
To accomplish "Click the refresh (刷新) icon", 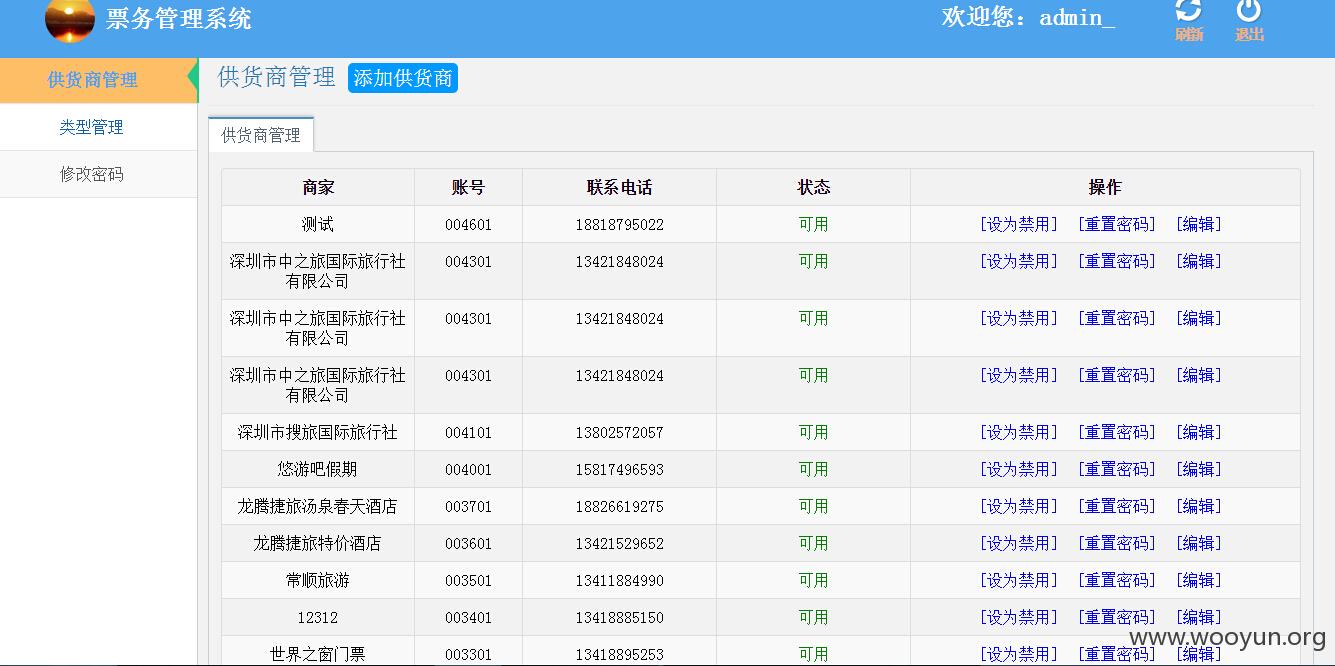I will pos(1188,11).
